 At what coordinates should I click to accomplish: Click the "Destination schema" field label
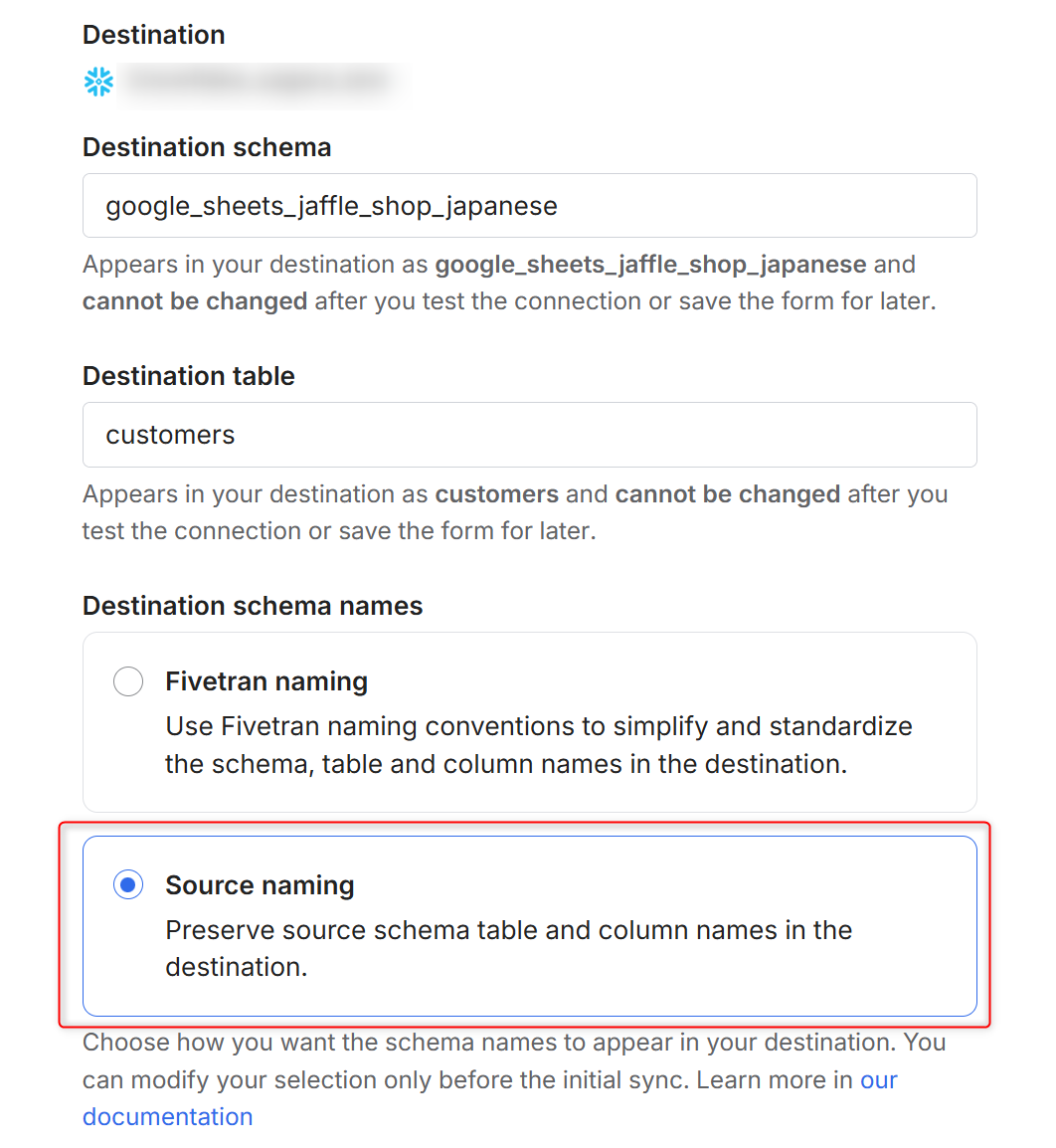[207, 147]
